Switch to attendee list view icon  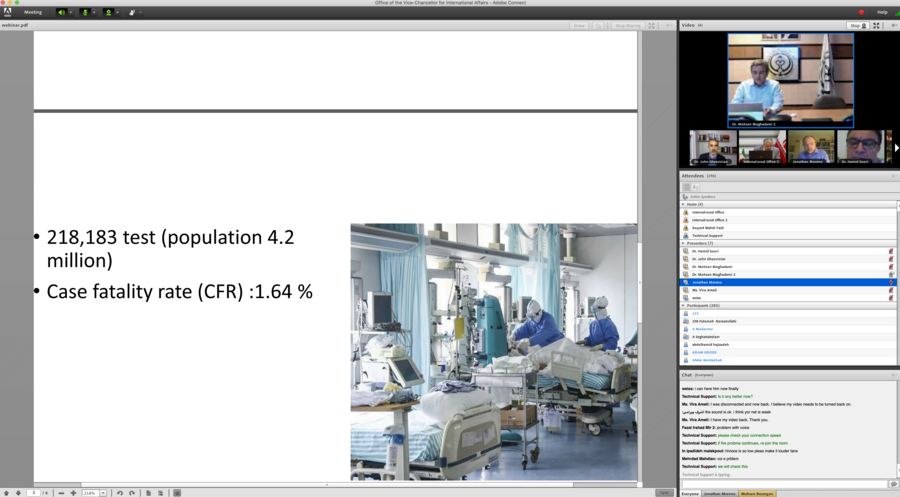click(x=686, y=187)
